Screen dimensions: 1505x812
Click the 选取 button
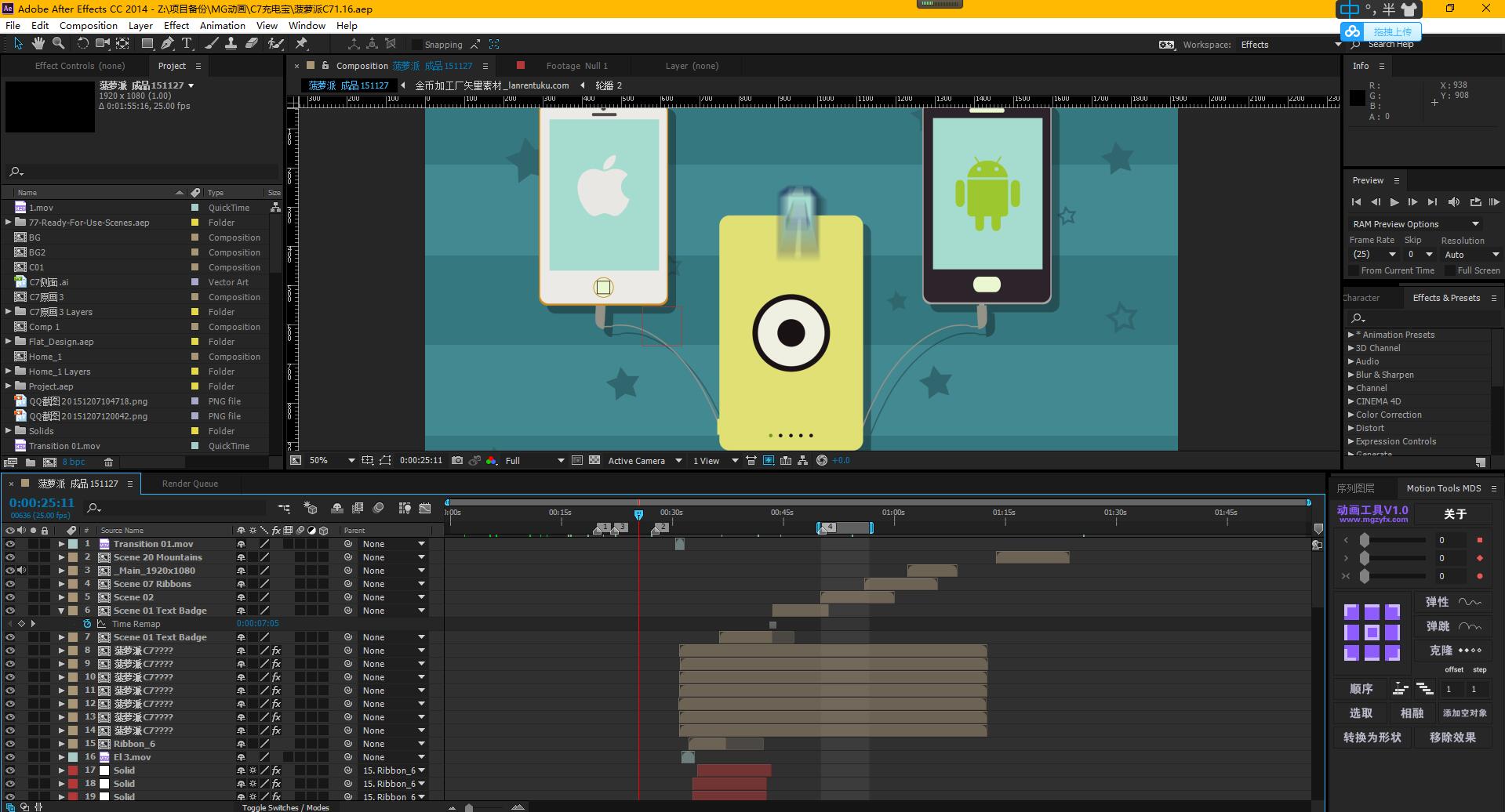[x=1361, y=713]
